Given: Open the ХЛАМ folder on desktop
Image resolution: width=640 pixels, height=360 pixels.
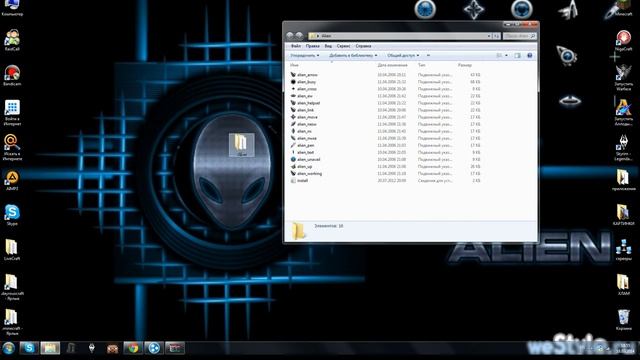Looking at the screenshot, I should [x=623, y=284].
